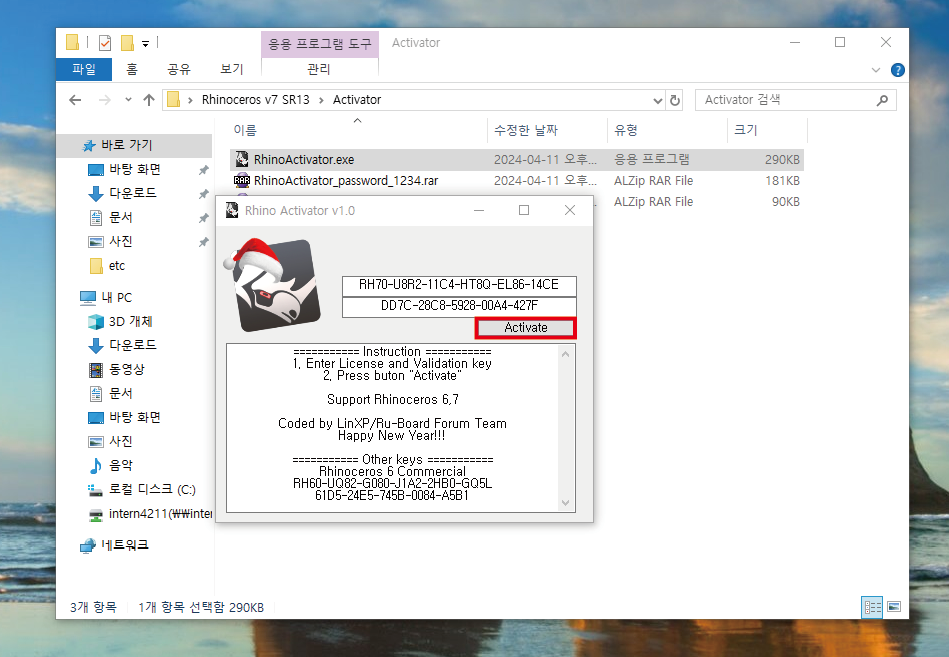Select 네트워크 in the navigation pane

tap(125, 545)
